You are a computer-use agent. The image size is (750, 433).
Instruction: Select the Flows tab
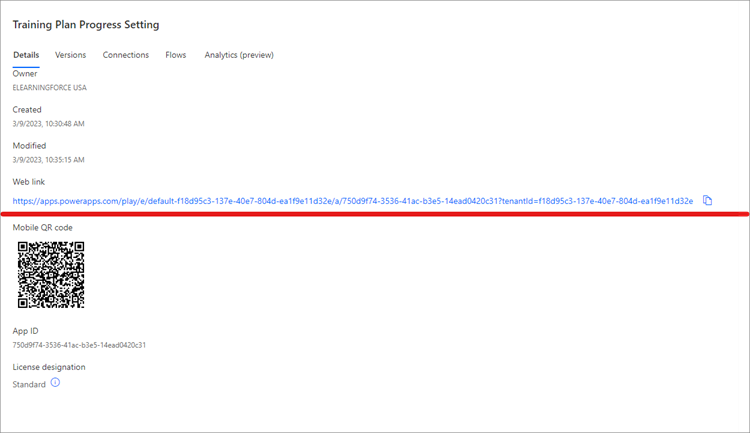pyautogui.click(x=176, y=55)
